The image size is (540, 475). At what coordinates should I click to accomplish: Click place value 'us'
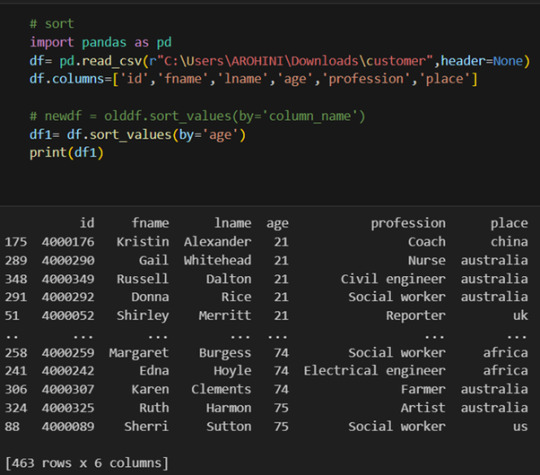click(521, 427)
